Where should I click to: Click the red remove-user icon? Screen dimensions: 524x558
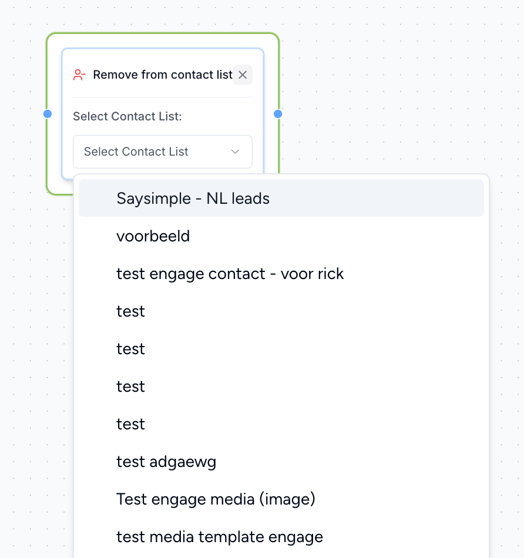79,75
